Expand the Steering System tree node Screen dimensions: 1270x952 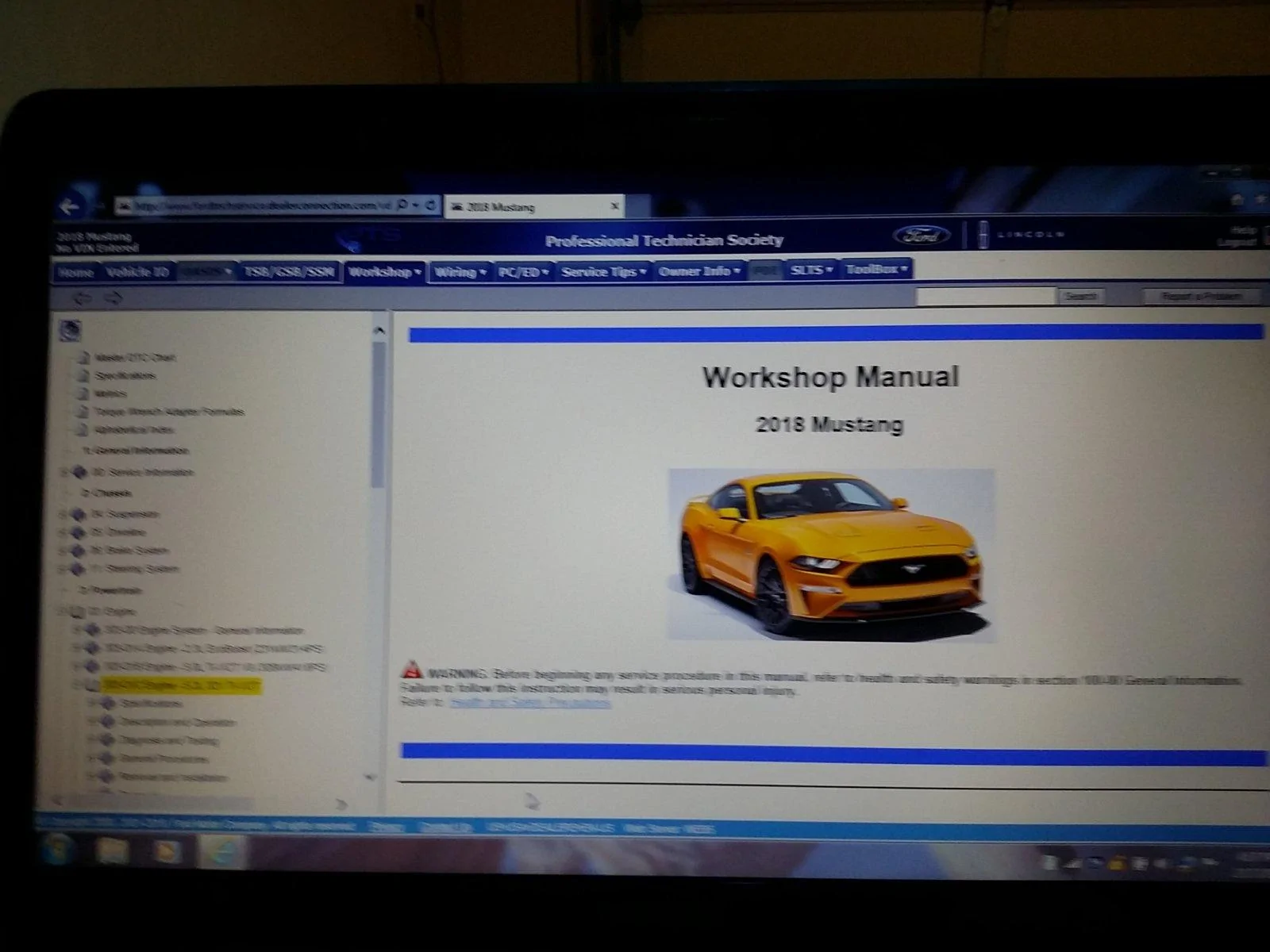coord(63,569)
